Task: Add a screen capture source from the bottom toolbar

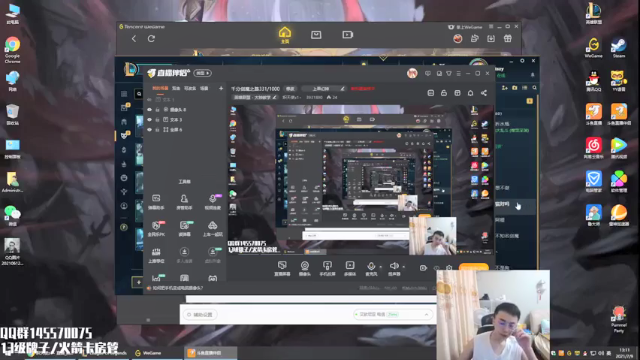Action: (x=282, y=269)
